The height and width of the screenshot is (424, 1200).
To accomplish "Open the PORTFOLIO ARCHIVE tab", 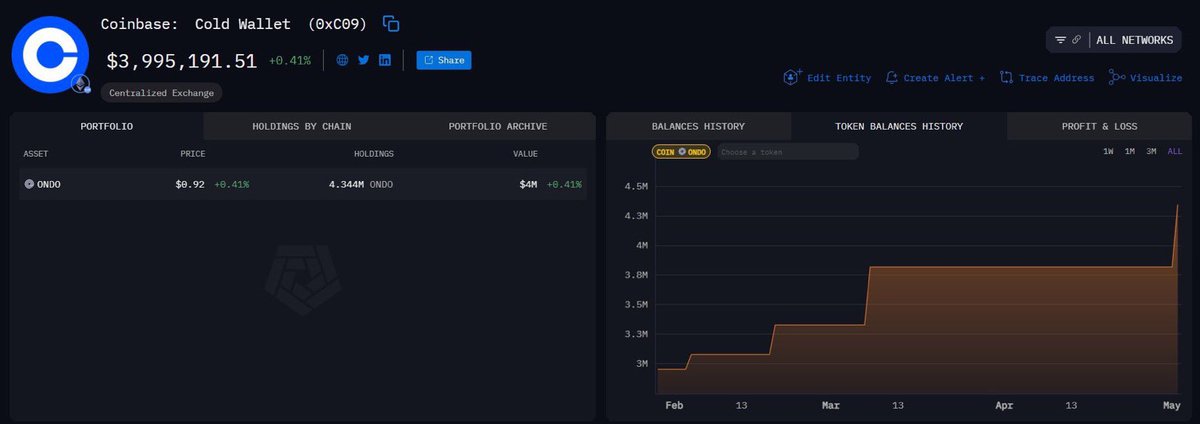I will [497, 126].
